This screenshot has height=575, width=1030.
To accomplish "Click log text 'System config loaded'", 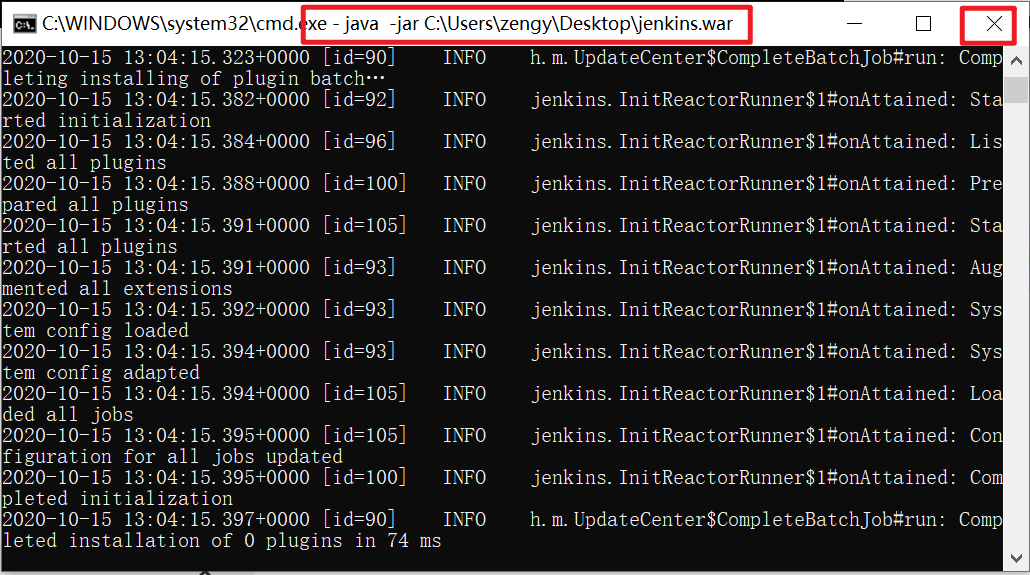I will point(95,331).
